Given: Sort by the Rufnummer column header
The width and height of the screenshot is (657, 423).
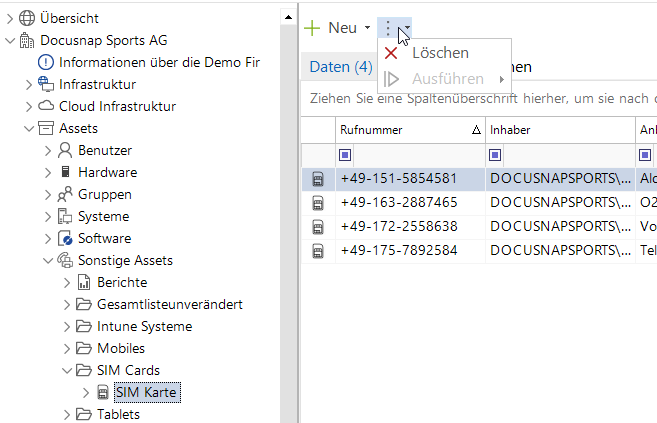Looking at the screenshot, I should (x=400, y=130).
